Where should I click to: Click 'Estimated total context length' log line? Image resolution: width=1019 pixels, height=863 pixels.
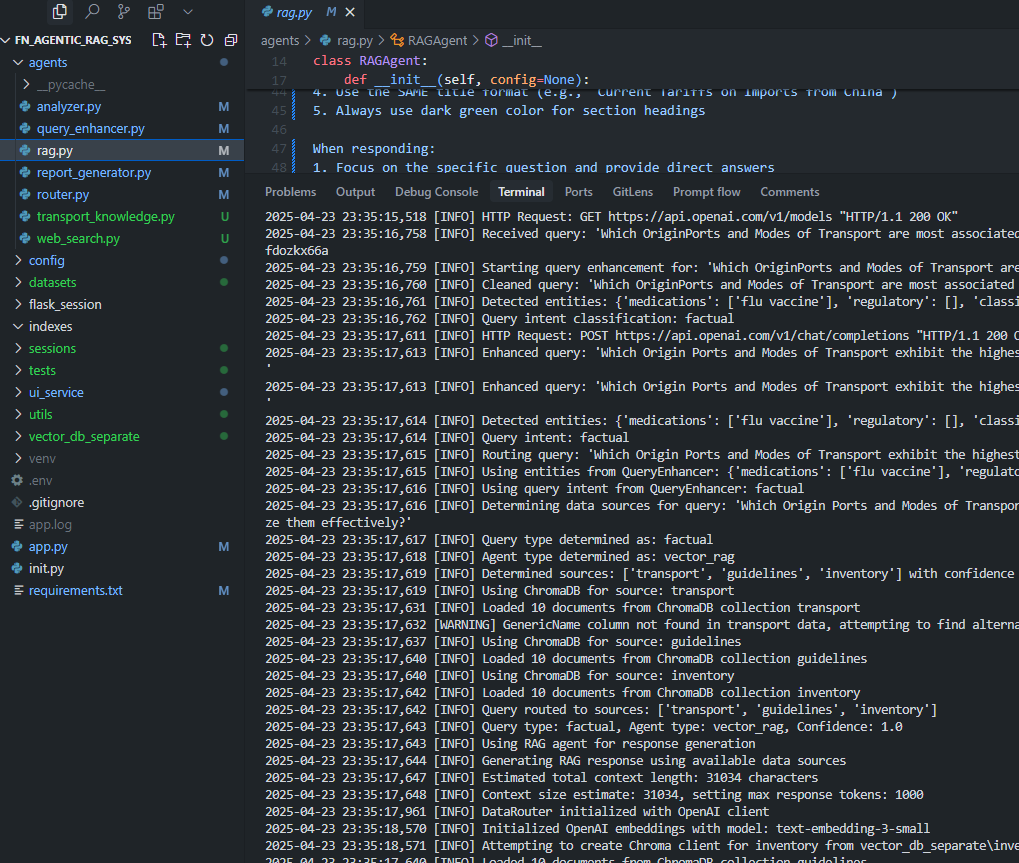pyautogui.click(x=541, y=778)
